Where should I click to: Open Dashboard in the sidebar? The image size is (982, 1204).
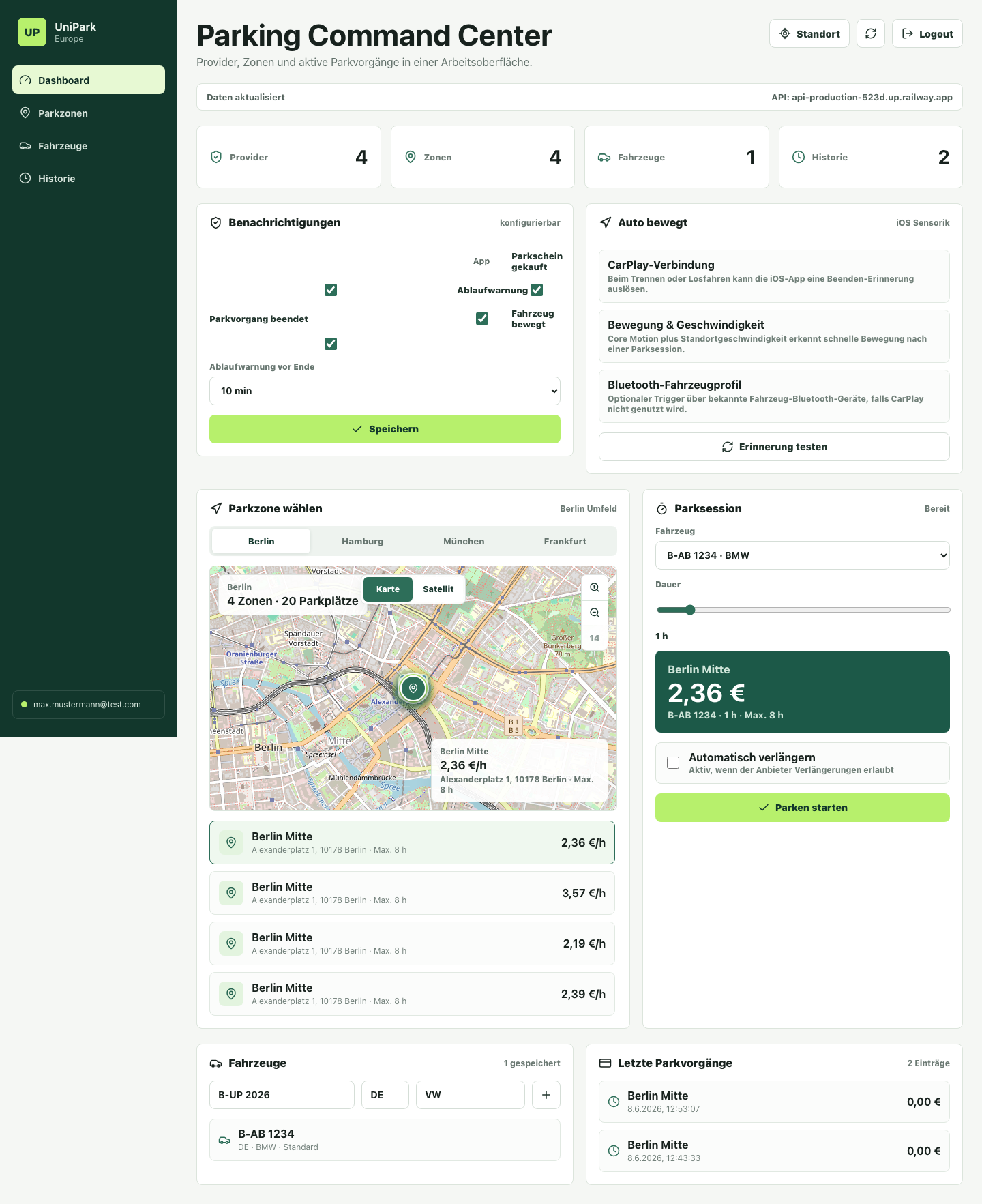tap(89, 80)
